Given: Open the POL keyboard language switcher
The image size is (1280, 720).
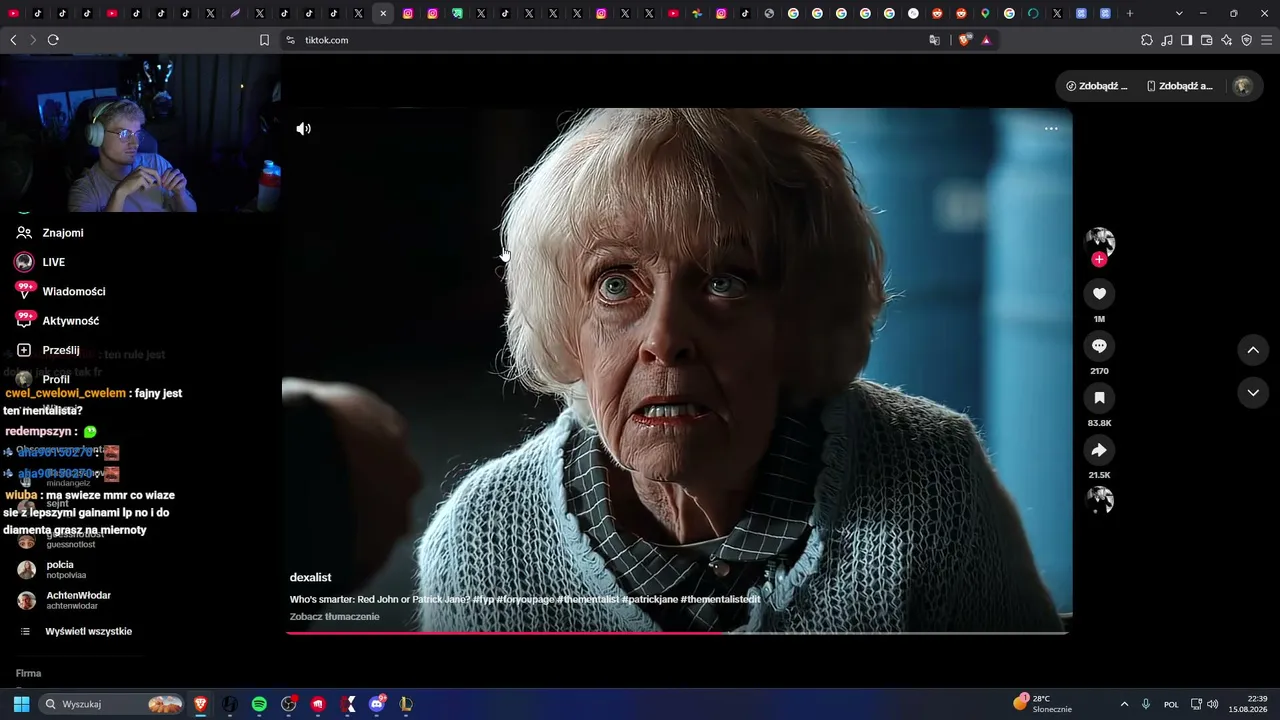Looking at the screenshot, I should (1171, 704).
